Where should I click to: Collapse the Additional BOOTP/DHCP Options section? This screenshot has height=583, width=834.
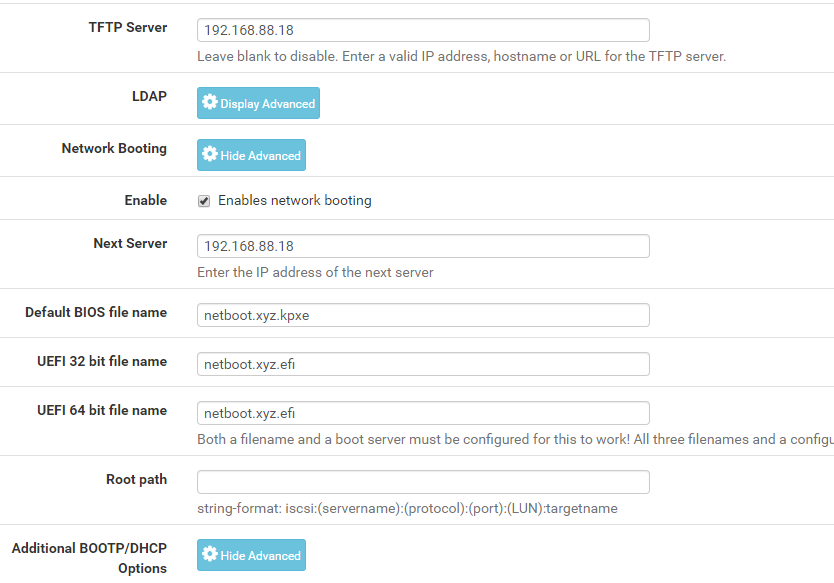pos(251,554)
